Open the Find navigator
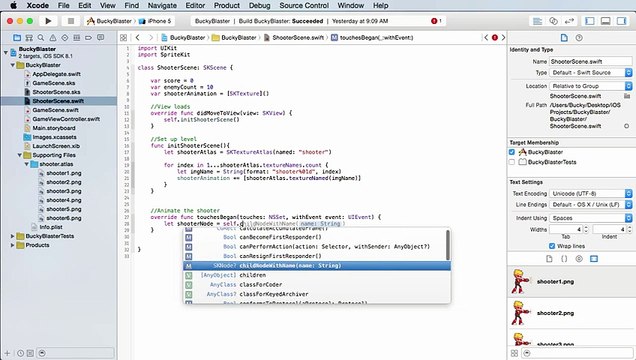This screenshot has height=360, width=636. [x=41, y=38]
